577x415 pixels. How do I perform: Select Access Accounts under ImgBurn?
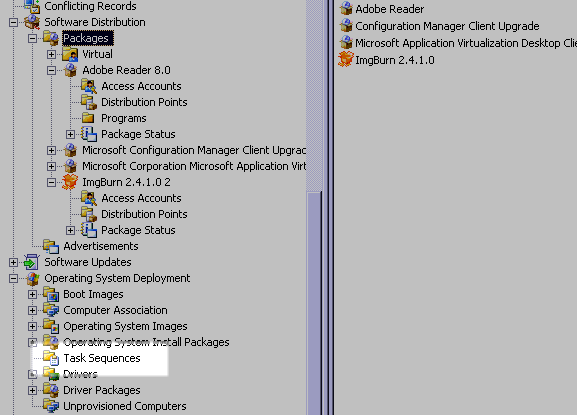(141, 198)
